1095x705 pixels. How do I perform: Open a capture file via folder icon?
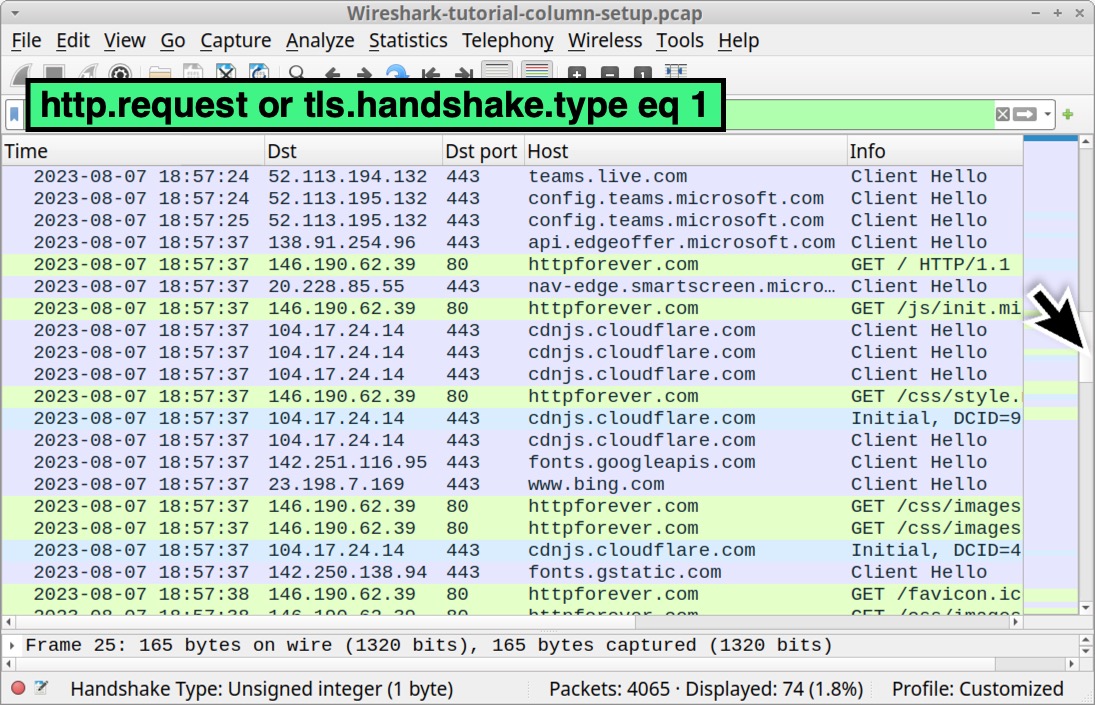pyautogui.click(x=160, y=73)
